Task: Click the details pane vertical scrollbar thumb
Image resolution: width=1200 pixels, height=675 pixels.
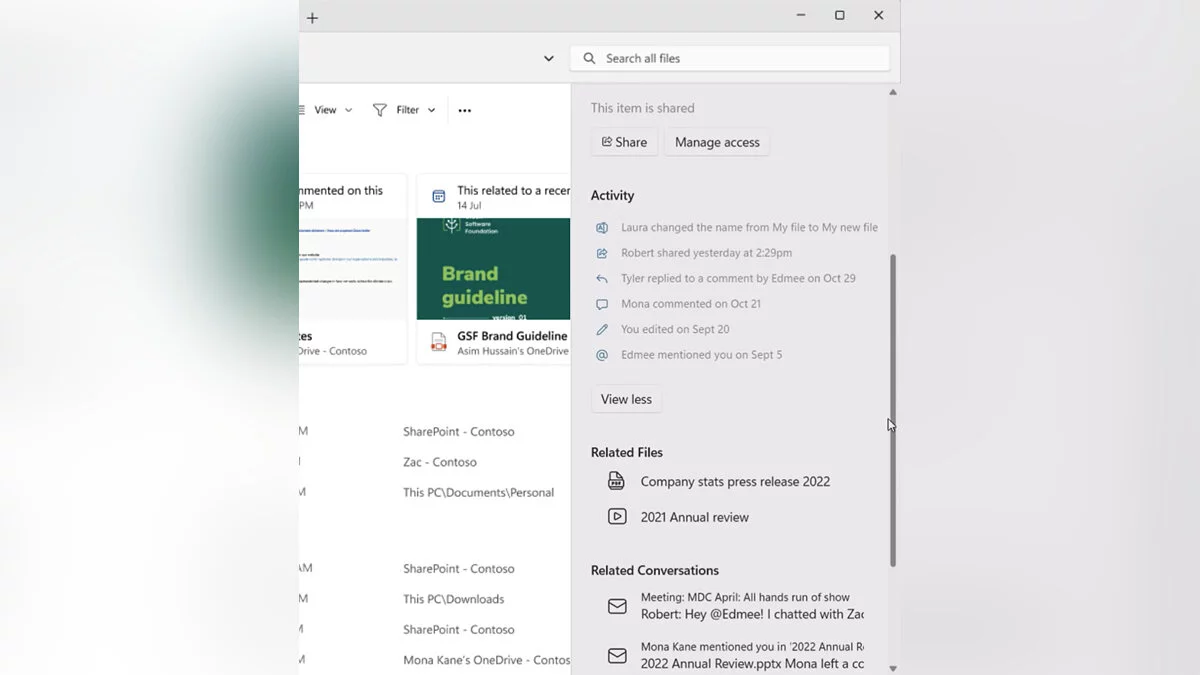Action: (893, 410)
